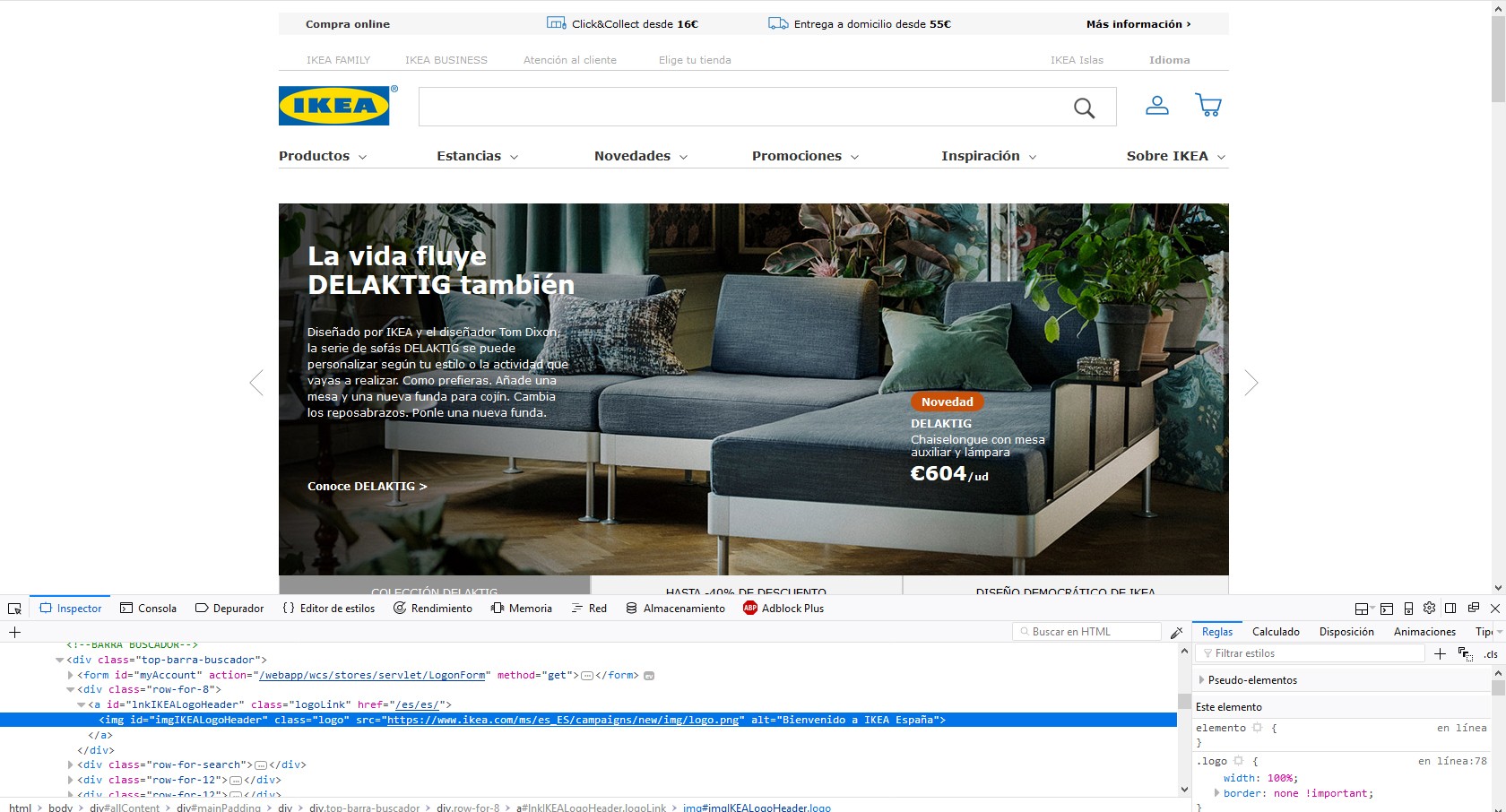The width and height of the screenshot is (1506, 812).
Task: Click the Más información link
Action: click(x=1138, y=24)
